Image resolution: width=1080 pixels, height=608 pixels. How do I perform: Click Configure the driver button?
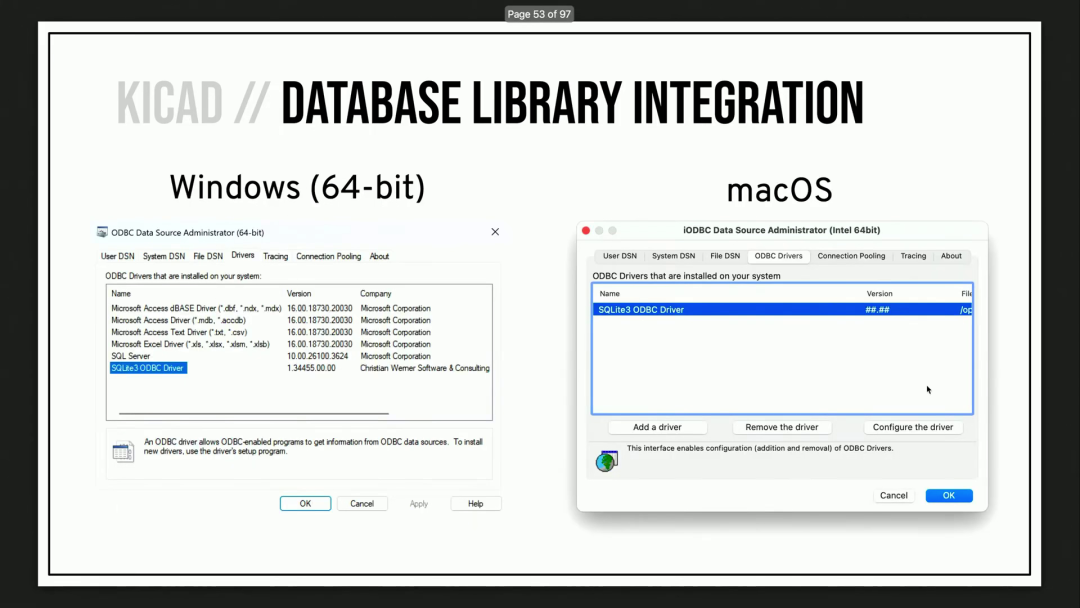tap(913, 428)
